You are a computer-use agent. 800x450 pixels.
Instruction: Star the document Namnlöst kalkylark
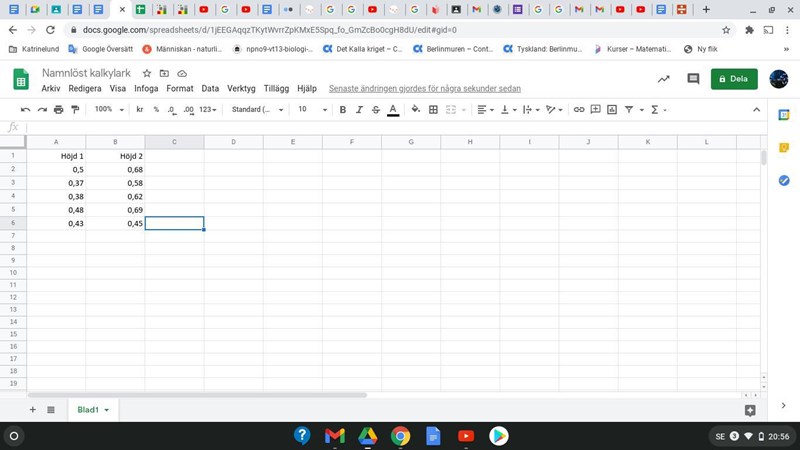coord(147,74)
